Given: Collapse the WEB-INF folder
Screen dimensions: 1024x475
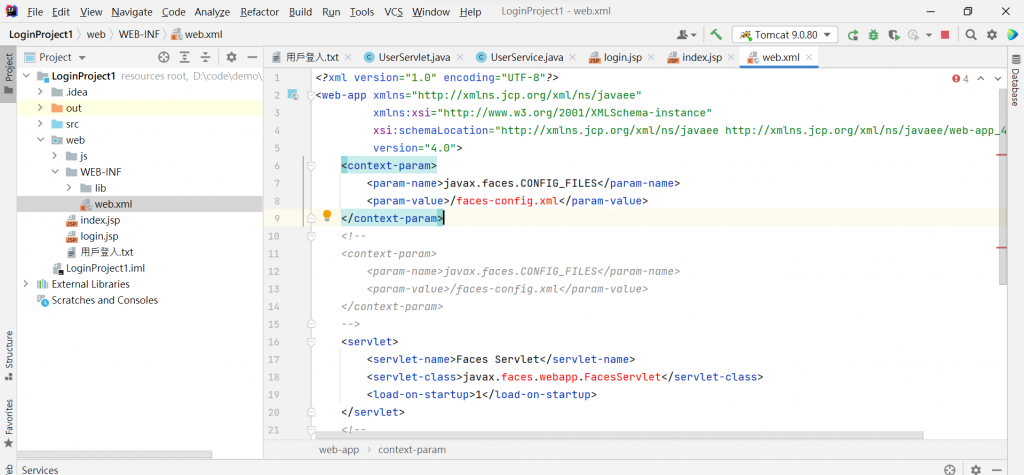Looking at the screenshot, I should tap(55, 172).
